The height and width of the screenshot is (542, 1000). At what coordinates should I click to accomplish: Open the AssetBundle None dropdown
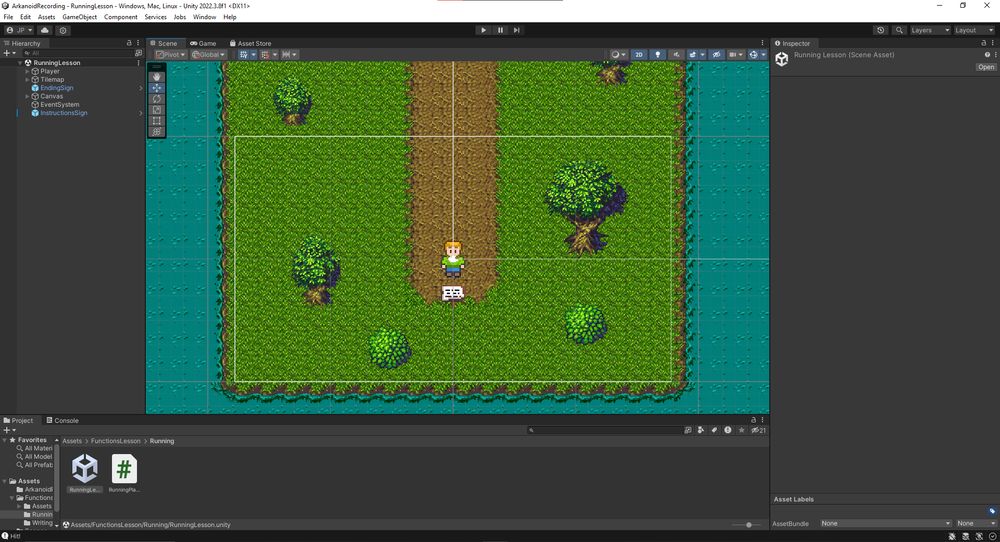tap(885, 524)
